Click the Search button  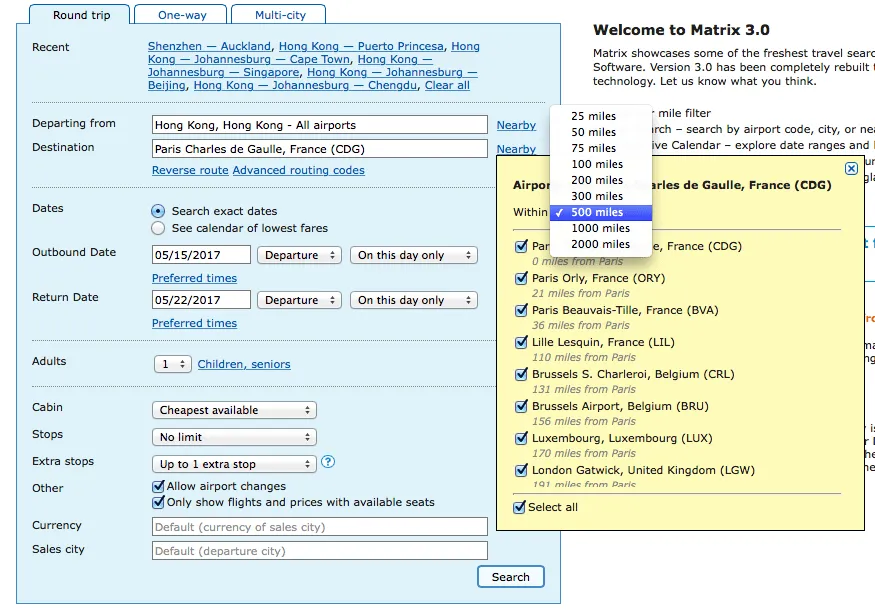[511, 577]
